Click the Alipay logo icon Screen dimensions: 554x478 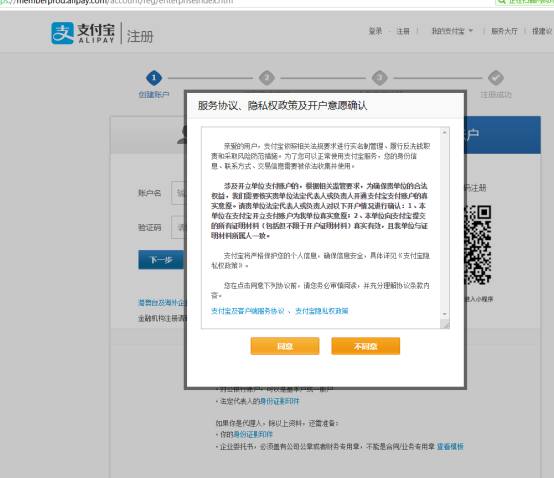63,33
